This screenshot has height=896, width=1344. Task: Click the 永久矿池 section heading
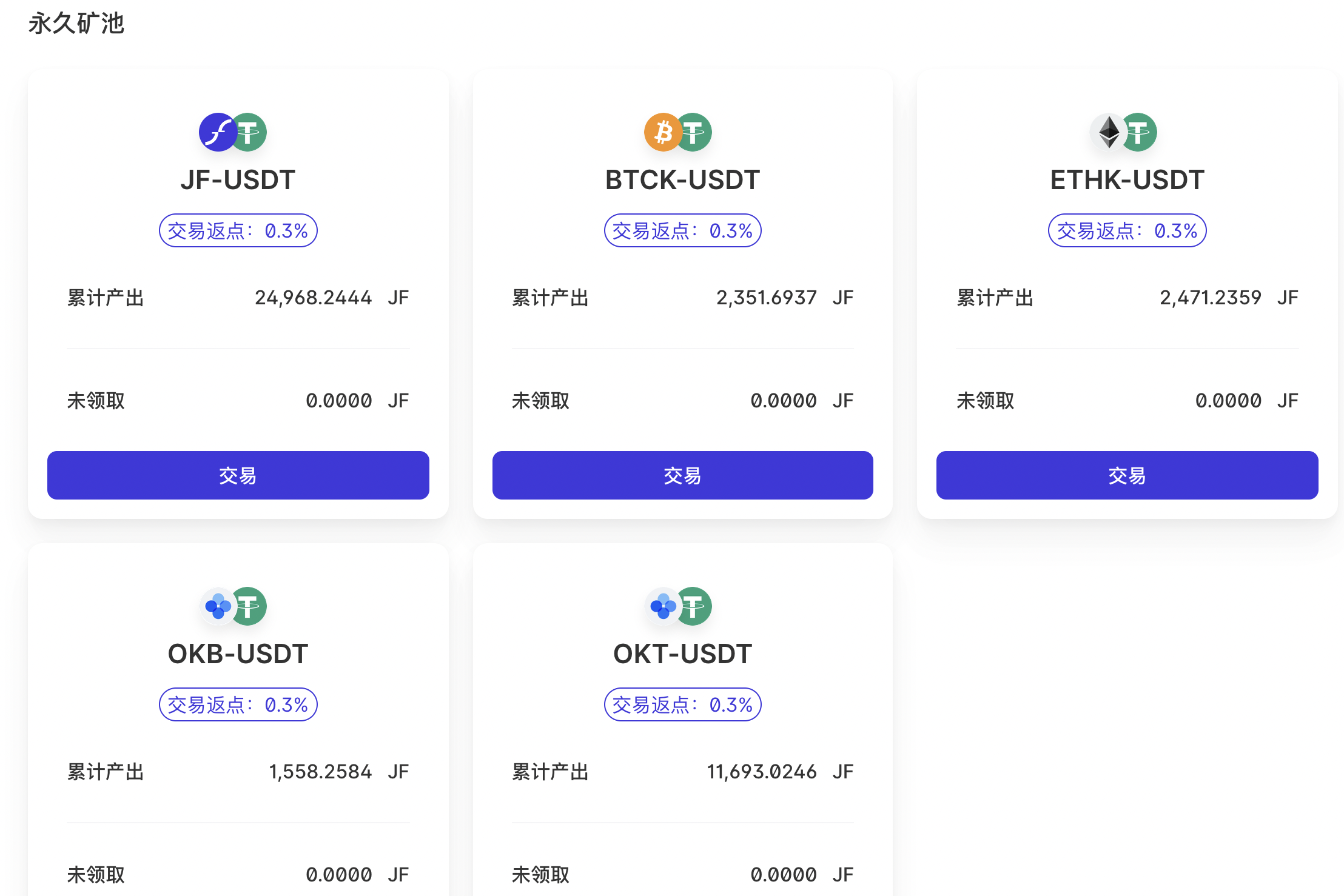tap(76, 24)
